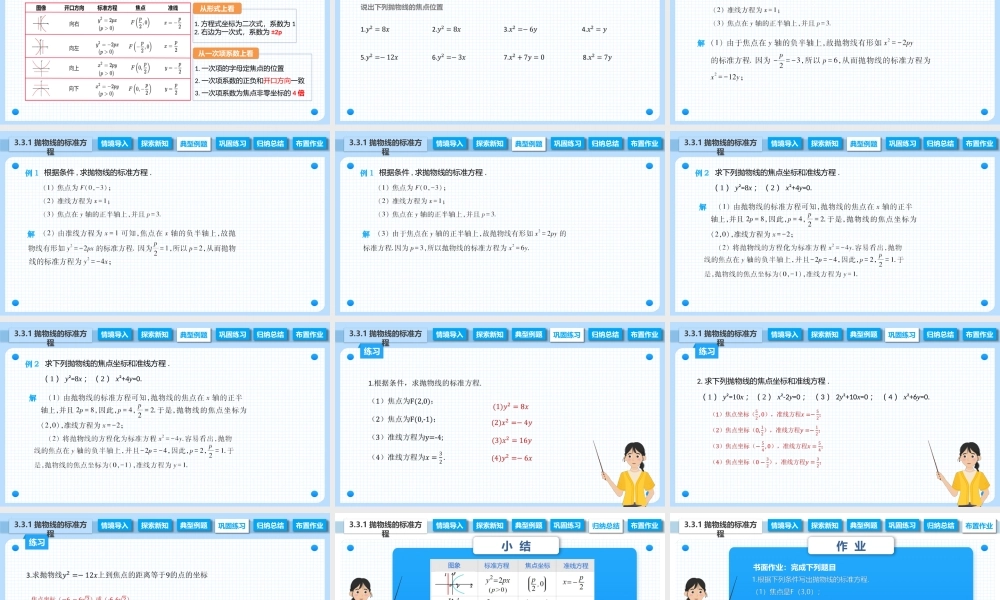This screenshot has width=1000, height=600.
Task: Select the 准线方程 header in 小结 table
Action: (575, 566)
